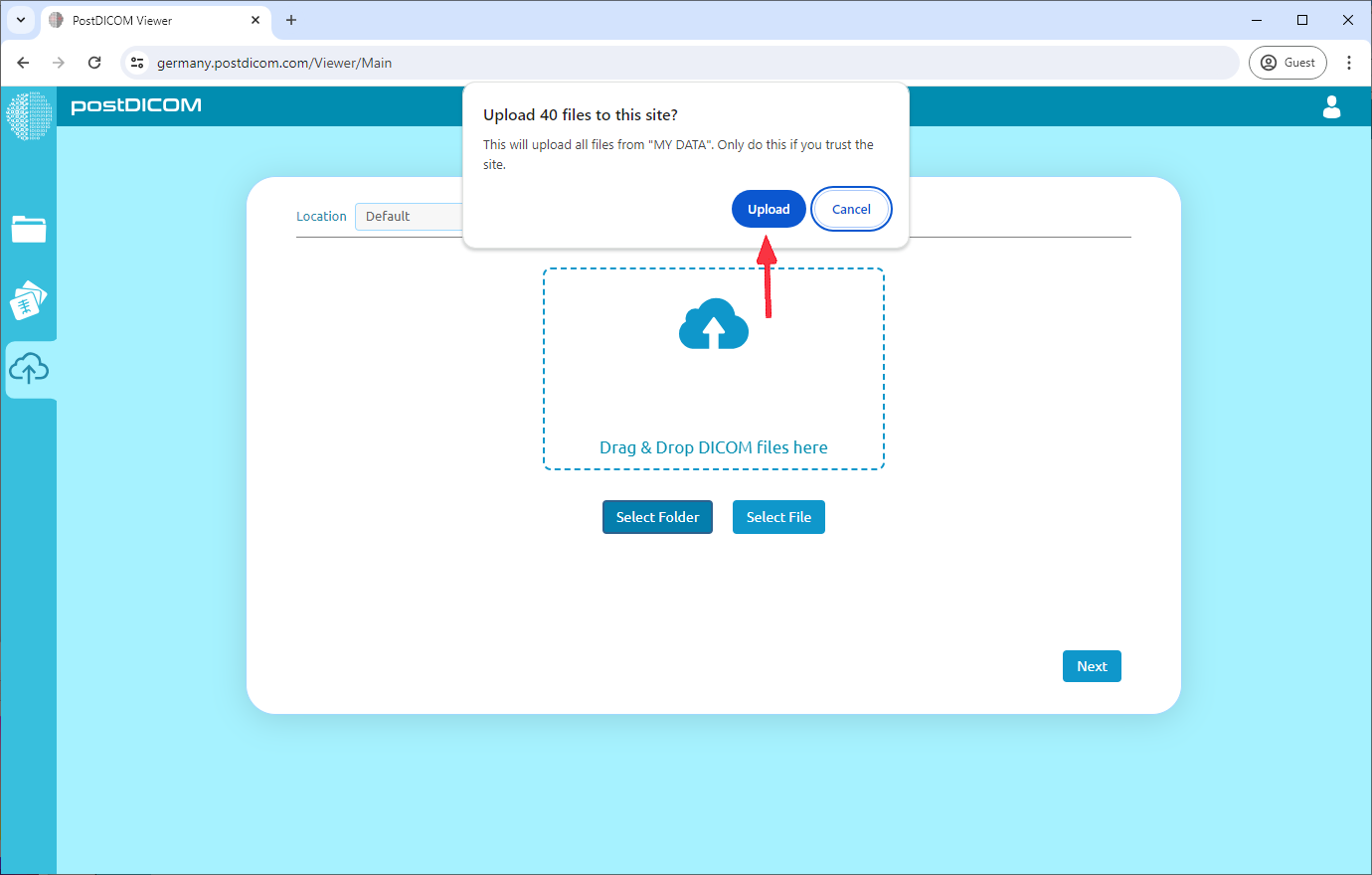Cancel the upload dialog
1372x875 pixels.
(x=851, y=209)
